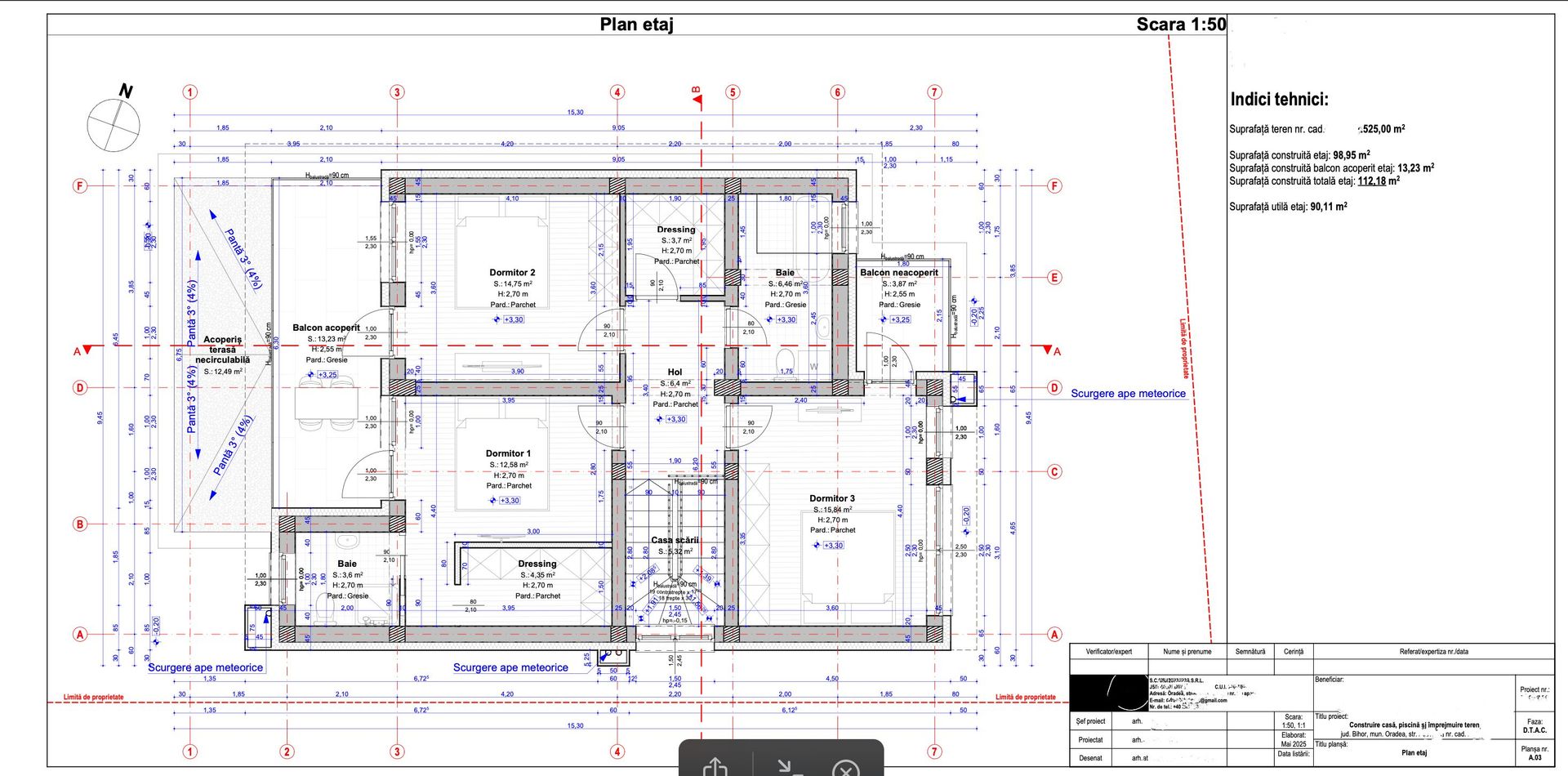Click the exit full screen arrow icon
1568x776 pixels.
click(786, 767)
